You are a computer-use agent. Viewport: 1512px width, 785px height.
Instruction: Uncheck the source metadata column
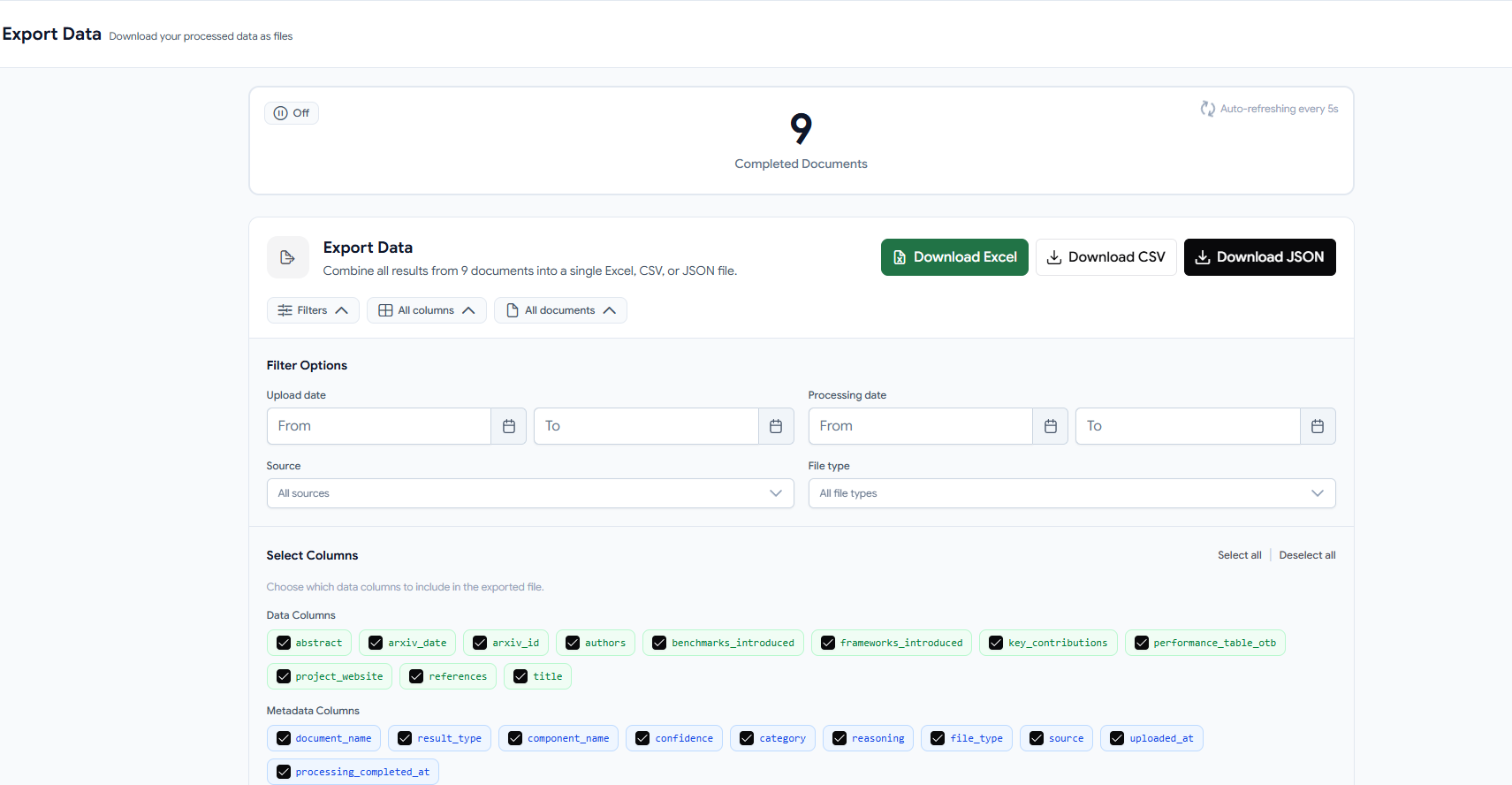pyautogui.click(x=1037, y=738)
